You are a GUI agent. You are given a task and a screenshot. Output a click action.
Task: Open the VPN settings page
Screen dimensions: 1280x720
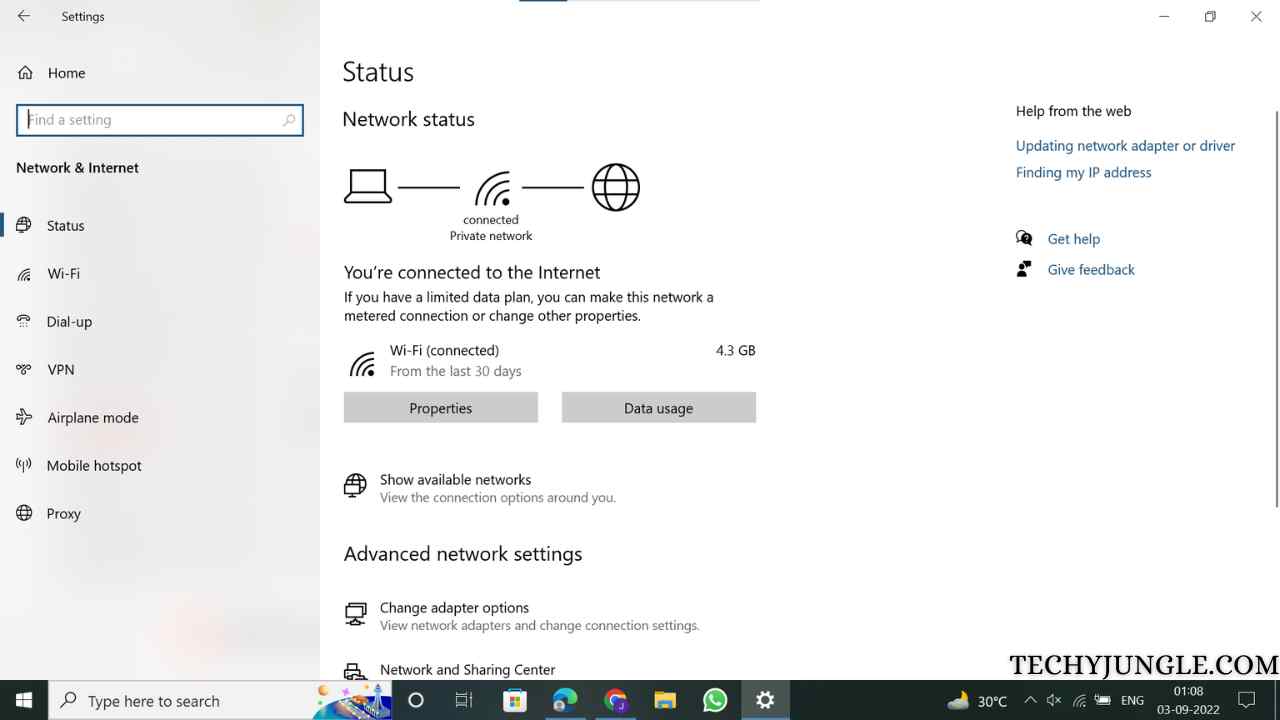click(61, 370)
